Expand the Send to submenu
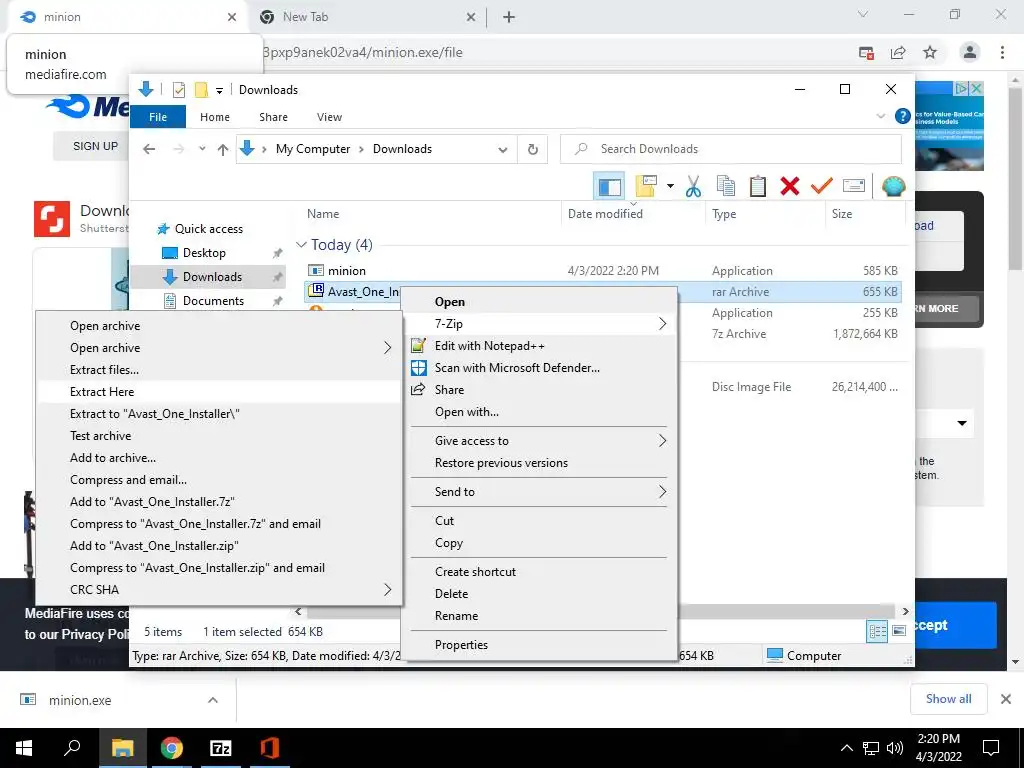1024x768 pixels. click(x=539, y=492)
